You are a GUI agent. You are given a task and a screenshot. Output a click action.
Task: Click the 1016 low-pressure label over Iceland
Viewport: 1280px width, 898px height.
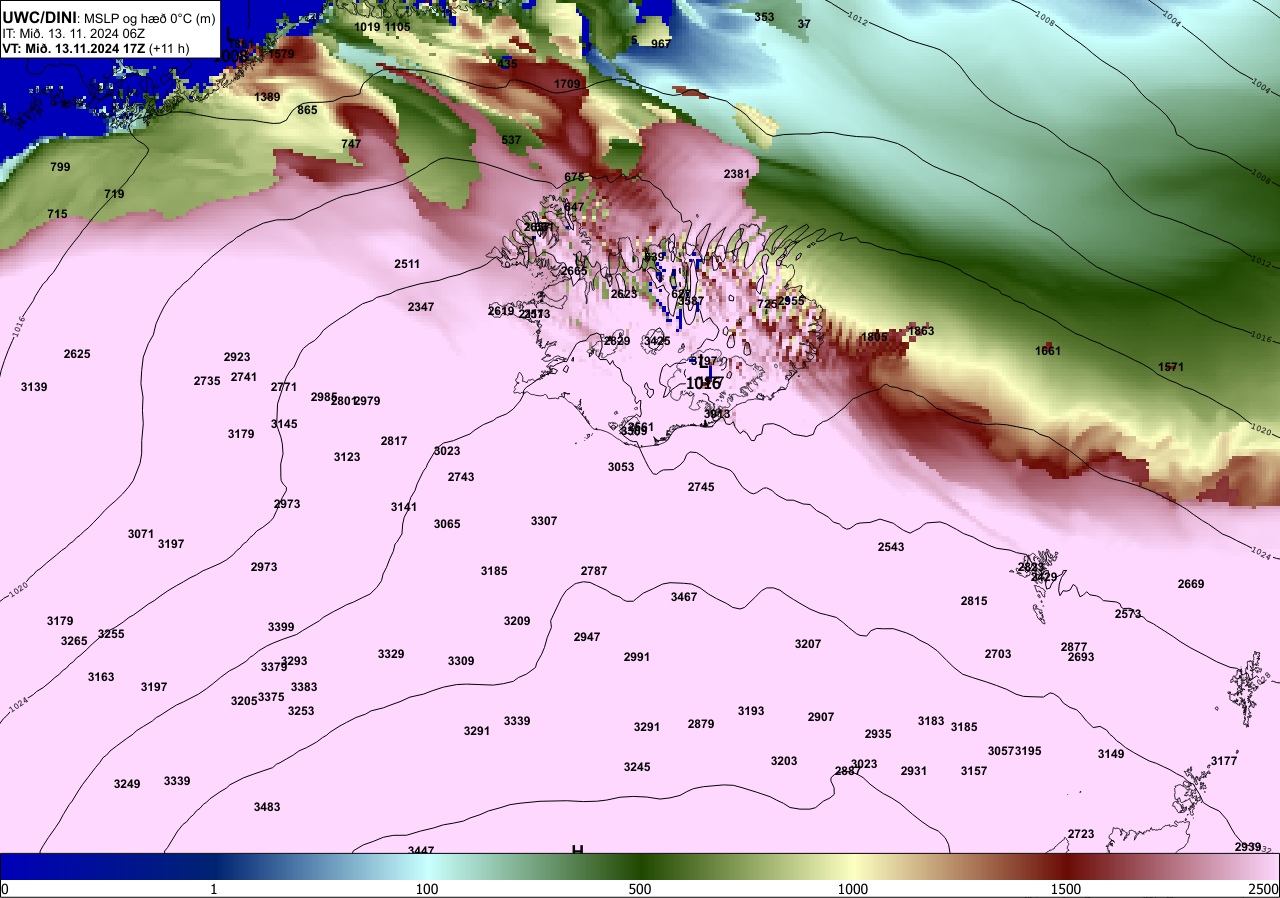tap(704, 383)
